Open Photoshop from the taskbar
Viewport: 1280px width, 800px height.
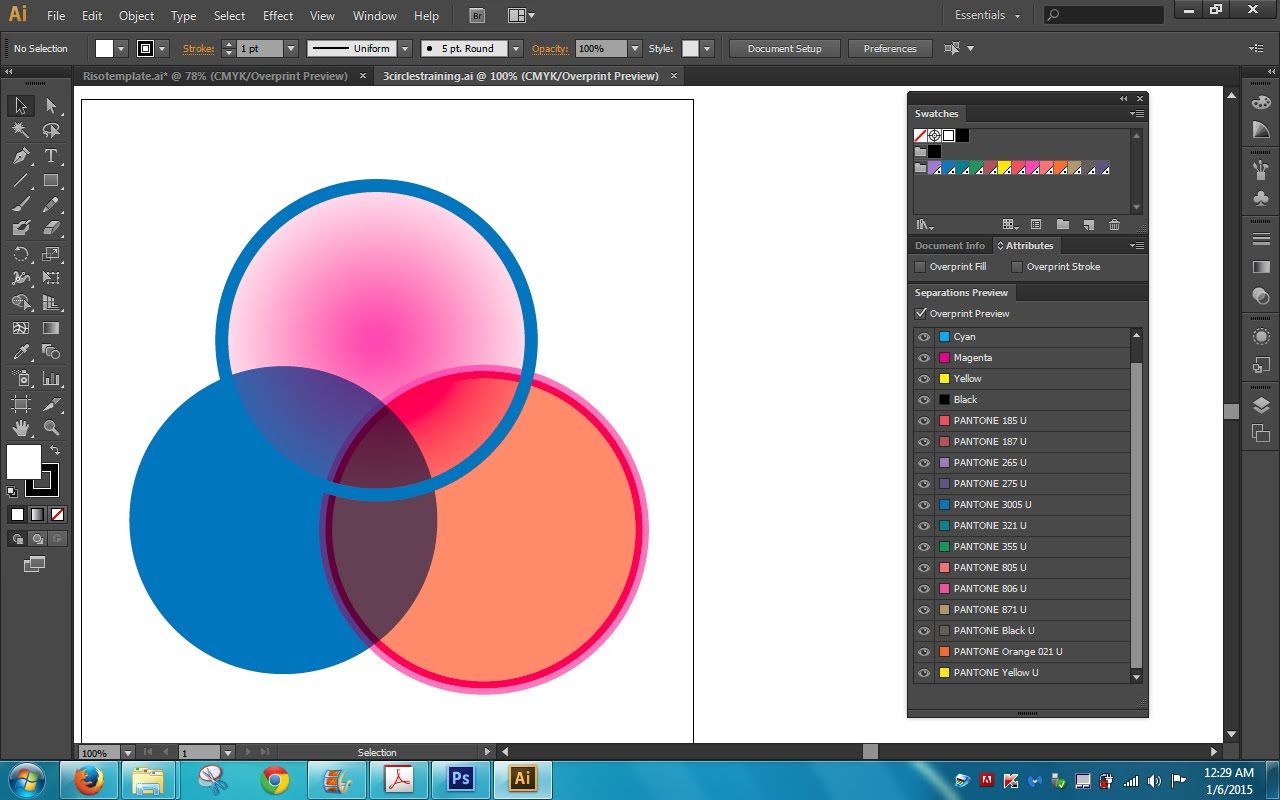tap(461, 779)
